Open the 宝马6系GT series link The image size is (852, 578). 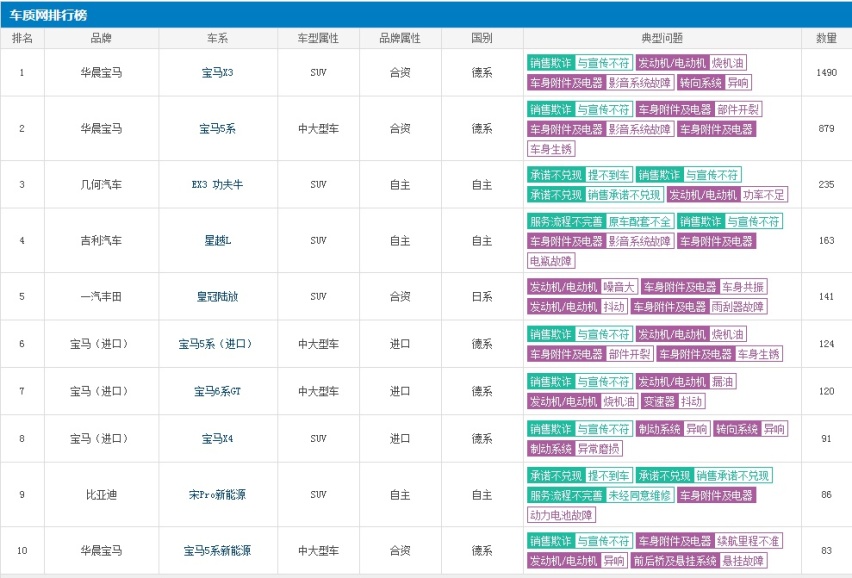pos(217,391)
